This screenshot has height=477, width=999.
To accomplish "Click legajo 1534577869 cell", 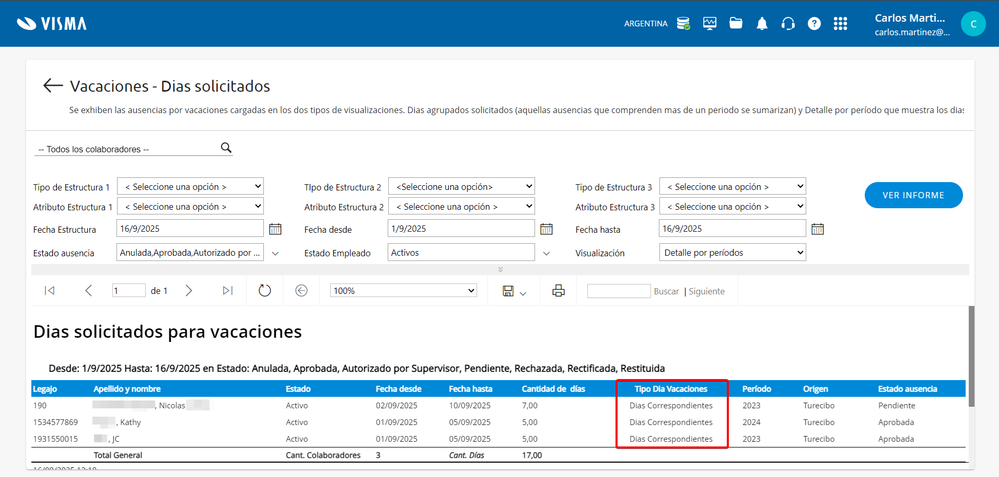I will 55,422.
